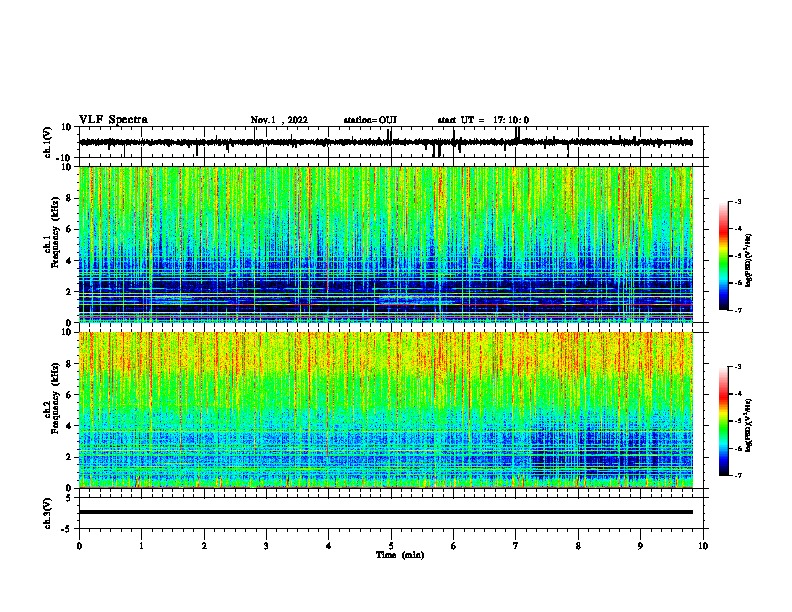Click the "-3" tick on the ch.2 color bar
Image resolution: width=792 pixels, height=612 pixels.
737,367
